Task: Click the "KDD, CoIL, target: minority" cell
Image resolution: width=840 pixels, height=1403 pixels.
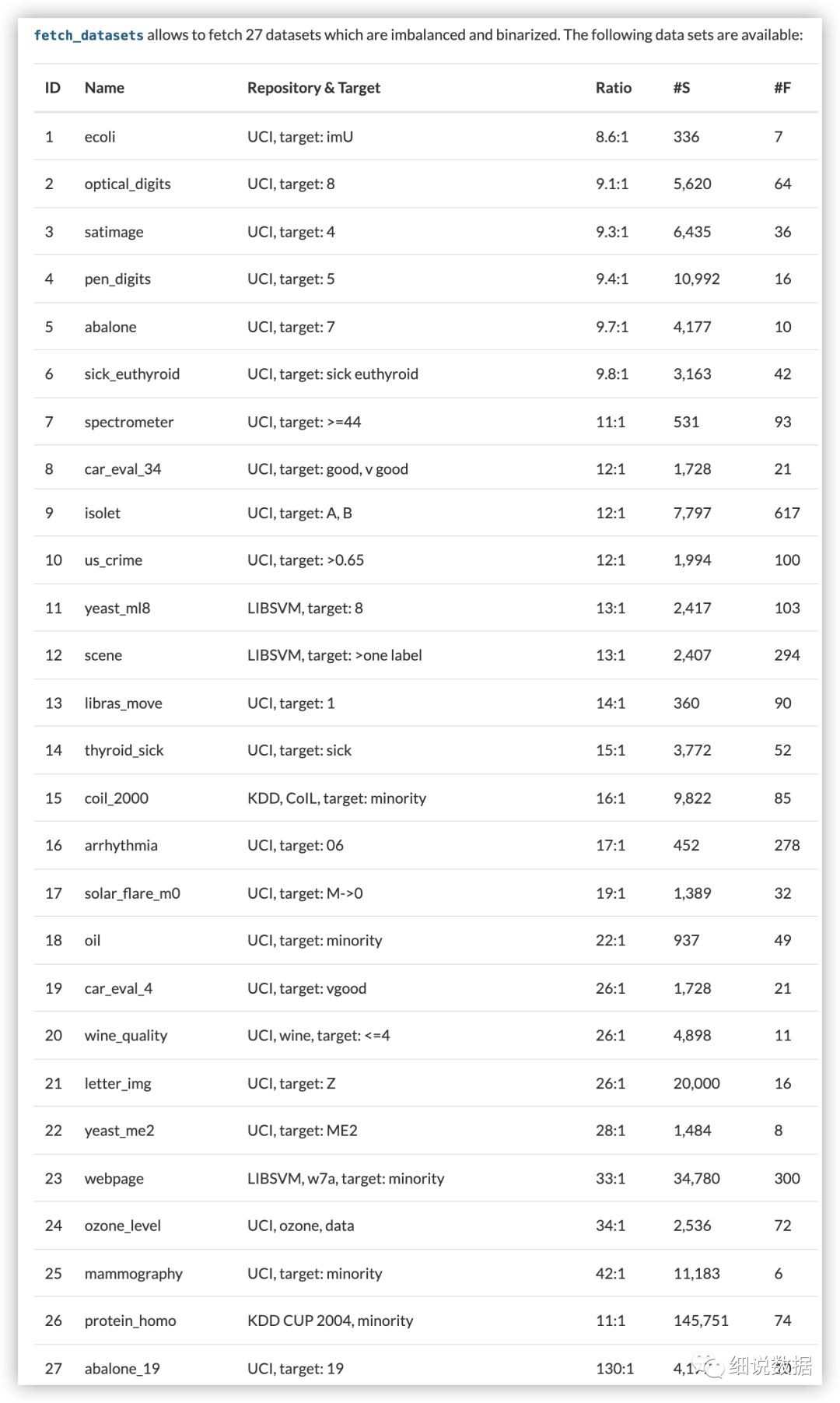Action: [337, 798]
